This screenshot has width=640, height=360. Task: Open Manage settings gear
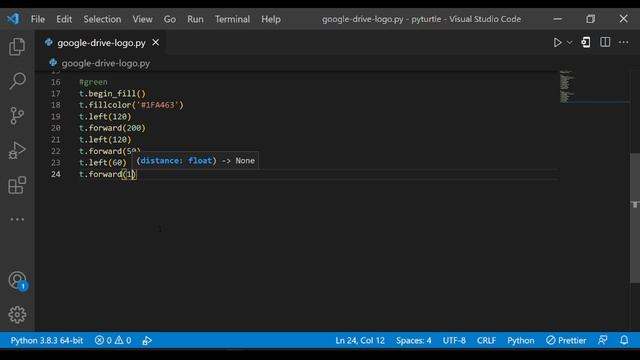(x=17, y=315)
